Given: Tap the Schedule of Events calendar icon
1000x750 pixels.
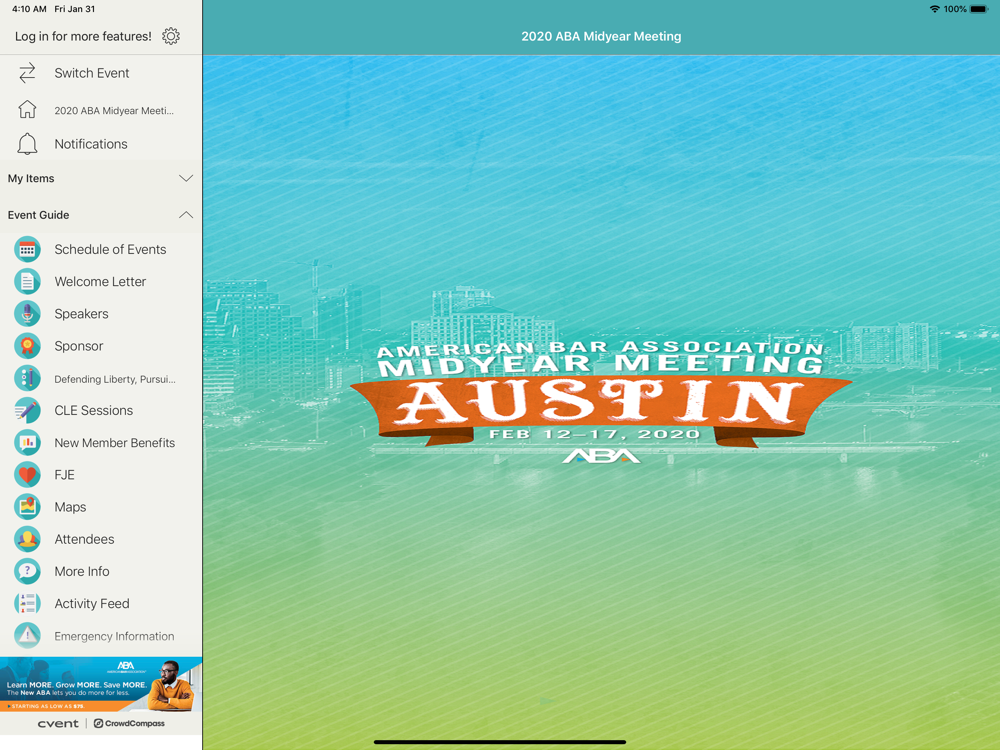Looking at the screenshot, I should (x=27, y=249).
